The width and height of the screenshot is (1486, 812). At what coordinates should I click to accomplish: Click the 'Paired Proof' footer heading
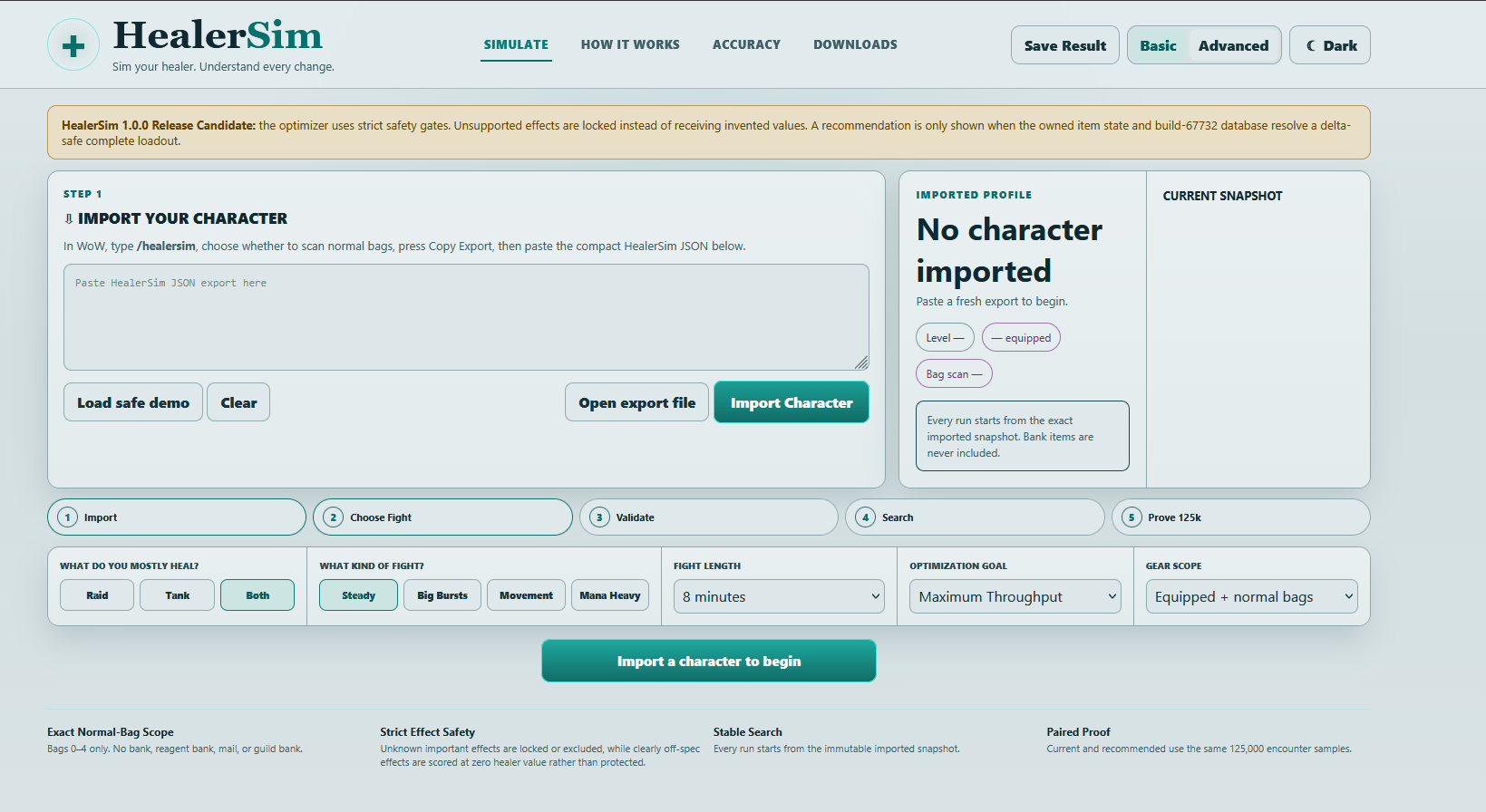1078,732
